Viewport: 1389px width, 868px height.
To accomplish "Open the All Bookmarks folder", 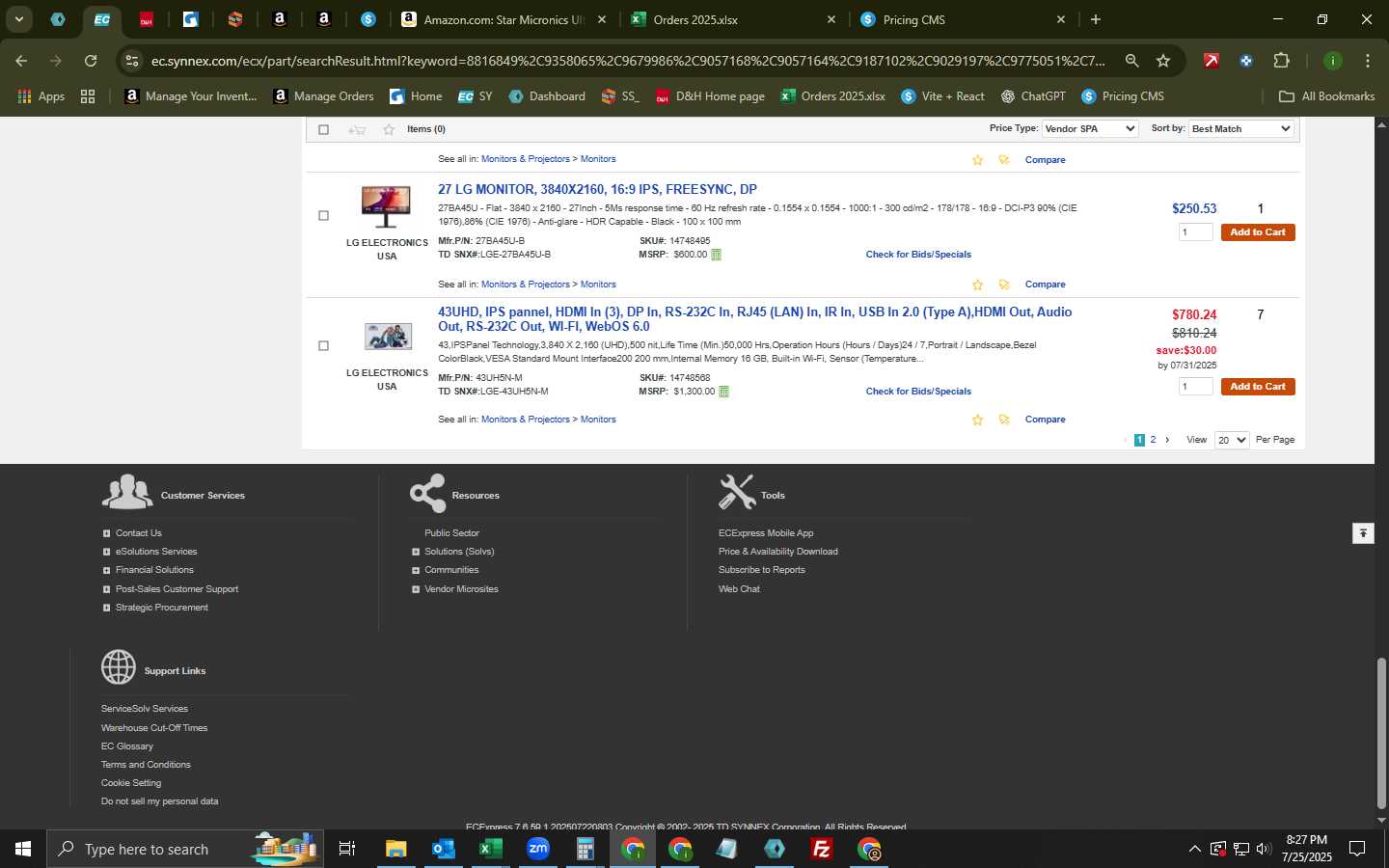I will point(1326,96).
